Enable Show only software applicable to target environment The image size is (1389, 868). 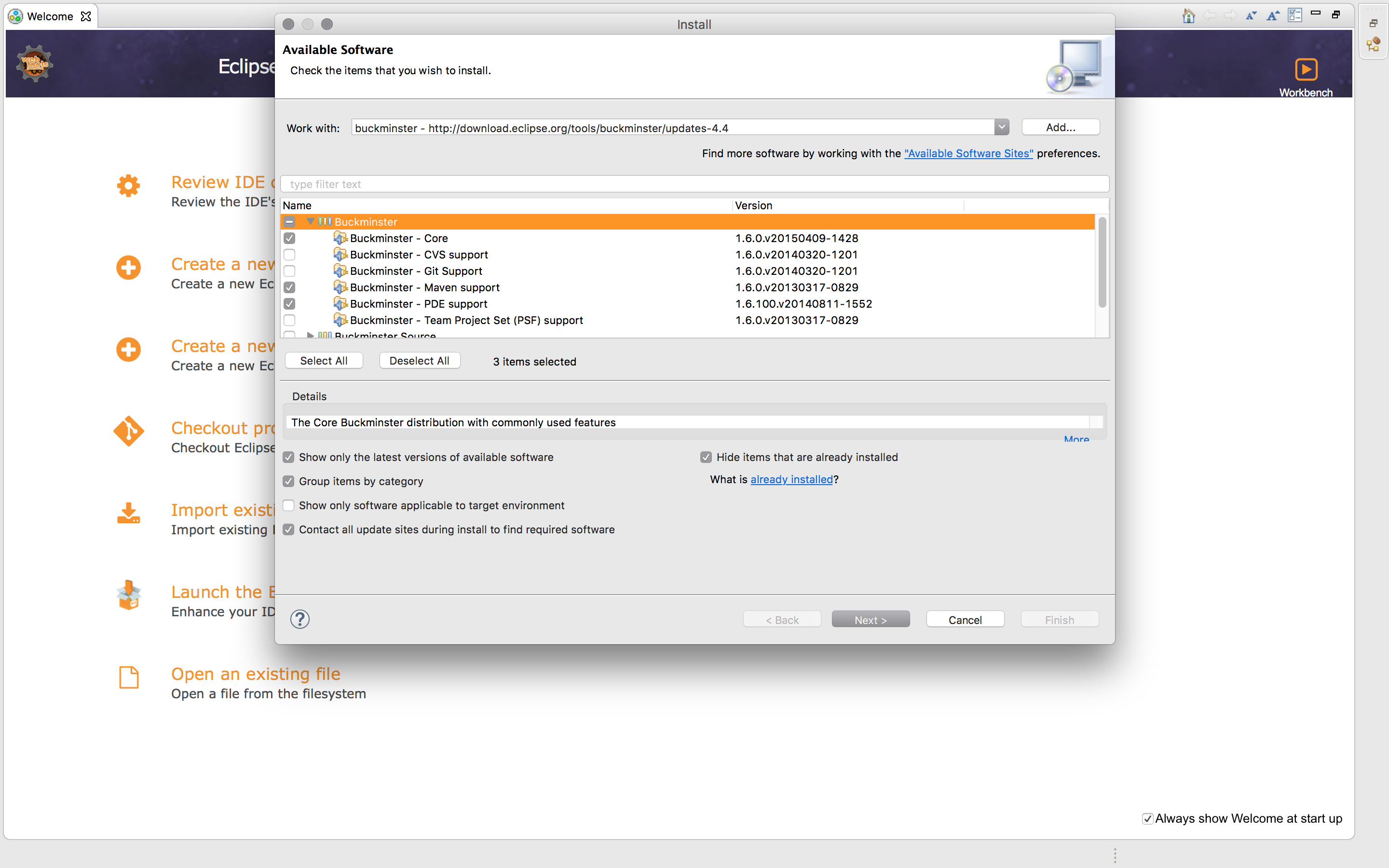click(x=288, y=505)
